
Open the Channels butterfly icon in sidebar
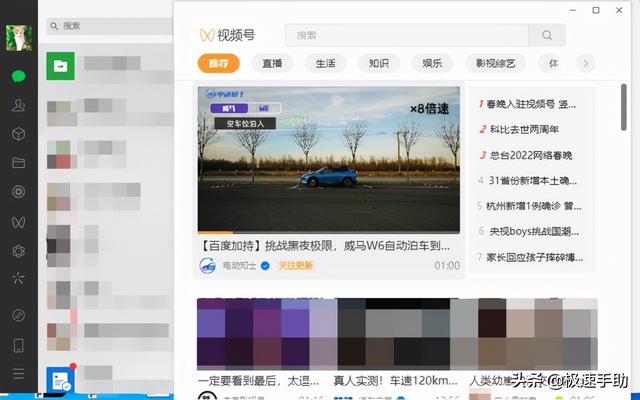[18, 222]
